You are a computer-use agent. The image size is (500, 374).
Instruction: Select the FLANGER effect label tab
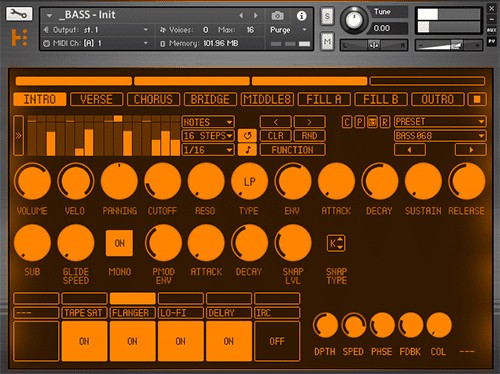[133, 313]
